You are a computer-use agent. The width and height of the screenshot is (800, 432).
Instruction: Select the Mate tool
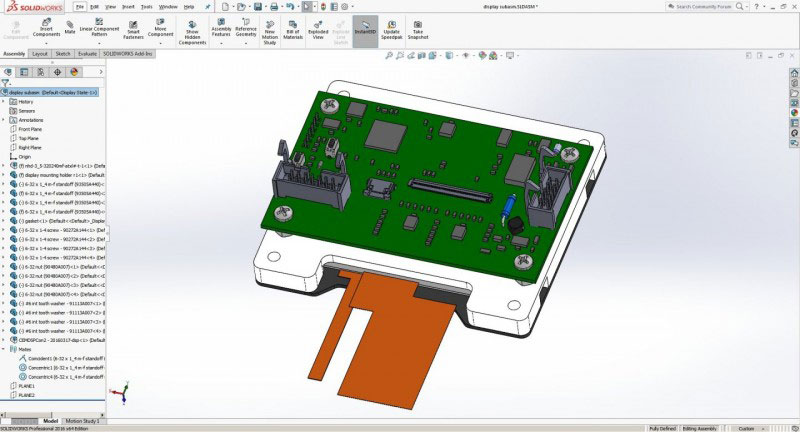(70, 29)
